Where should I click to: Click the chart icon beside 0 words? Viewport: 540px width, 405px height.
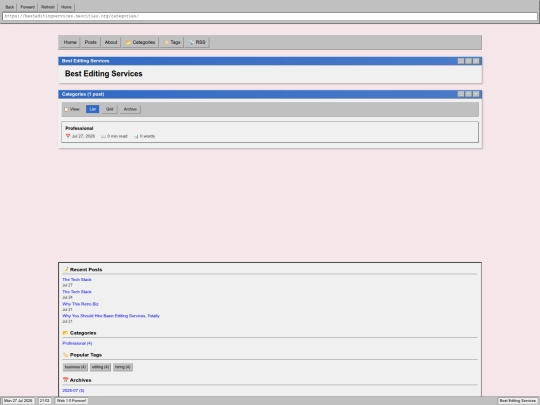[136, 136]
